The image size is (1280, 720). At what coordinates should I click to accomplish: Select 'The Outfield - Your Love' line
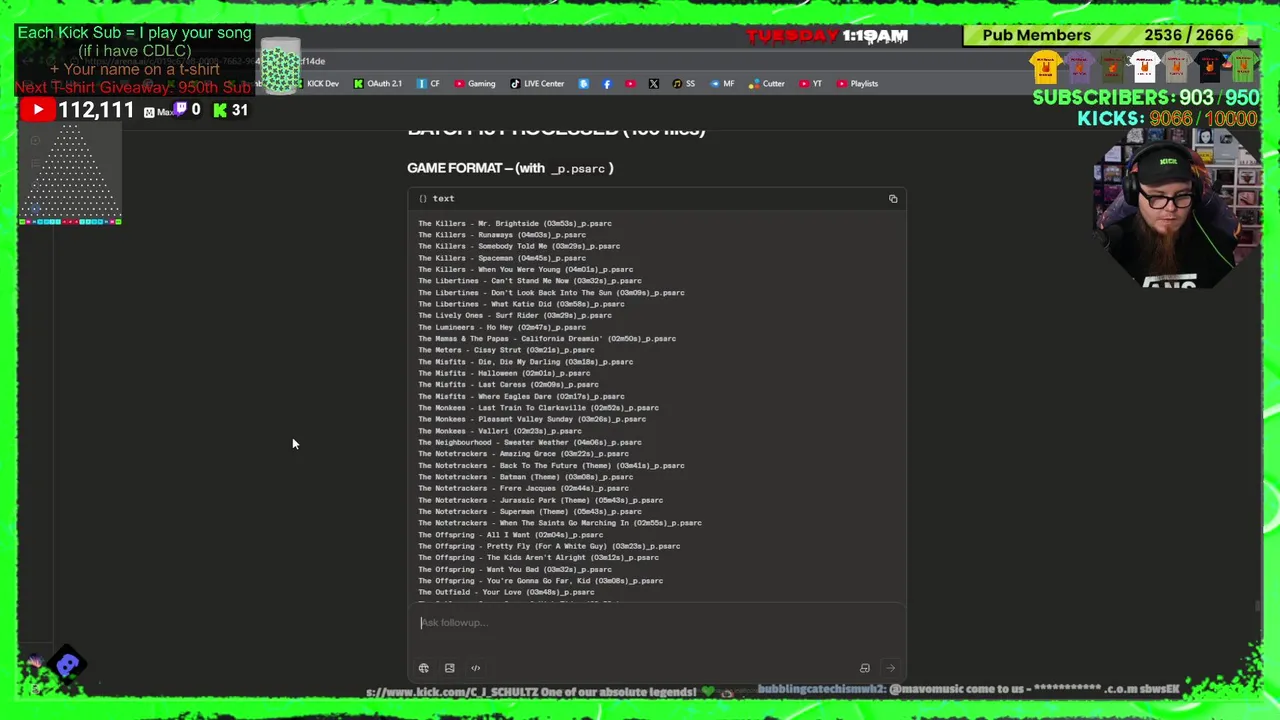506,593
